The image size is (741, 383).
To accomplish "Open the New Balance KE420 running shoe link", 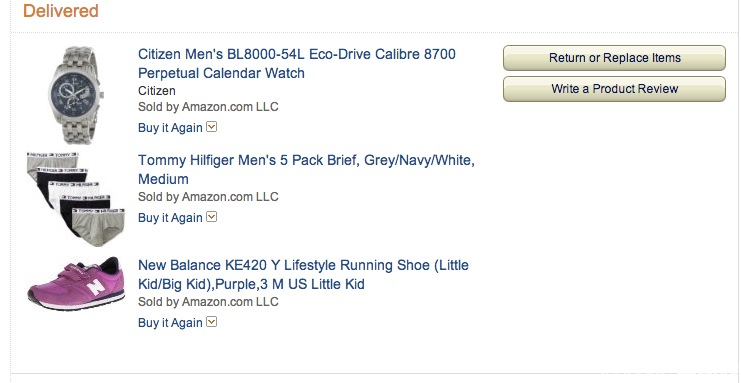I will point(303,274).
